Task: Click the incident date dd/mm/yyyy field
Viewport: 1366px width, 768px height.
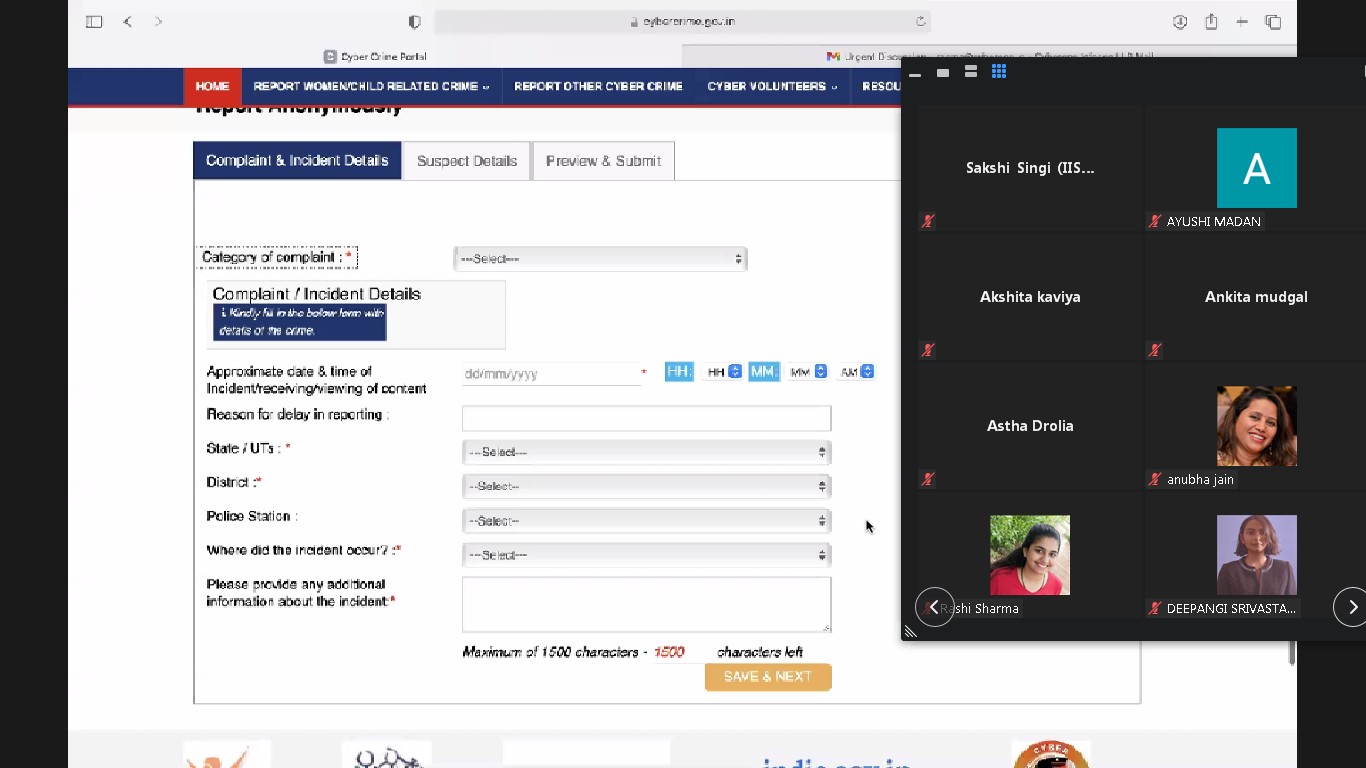Action: coord(548,374)
